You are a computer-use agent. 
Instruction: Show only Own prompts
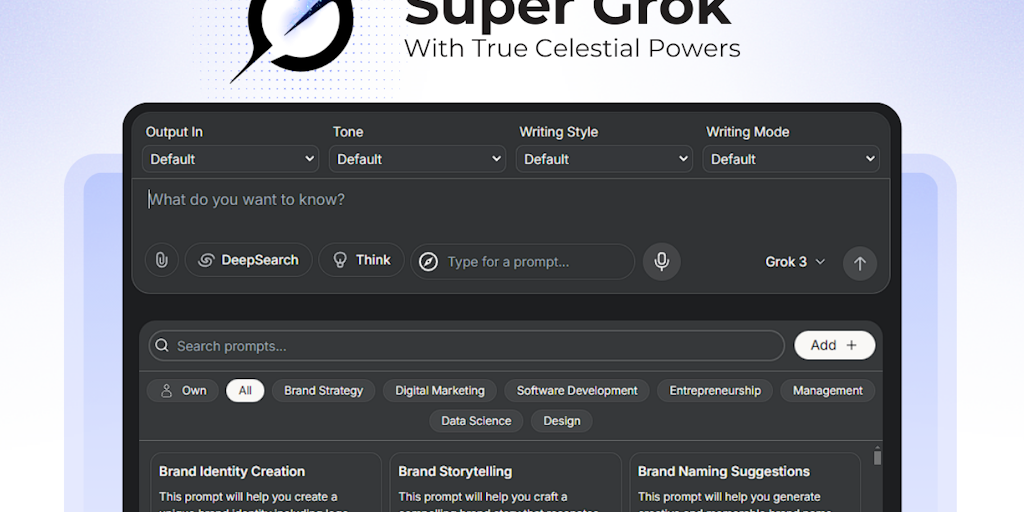pos(183,390)
